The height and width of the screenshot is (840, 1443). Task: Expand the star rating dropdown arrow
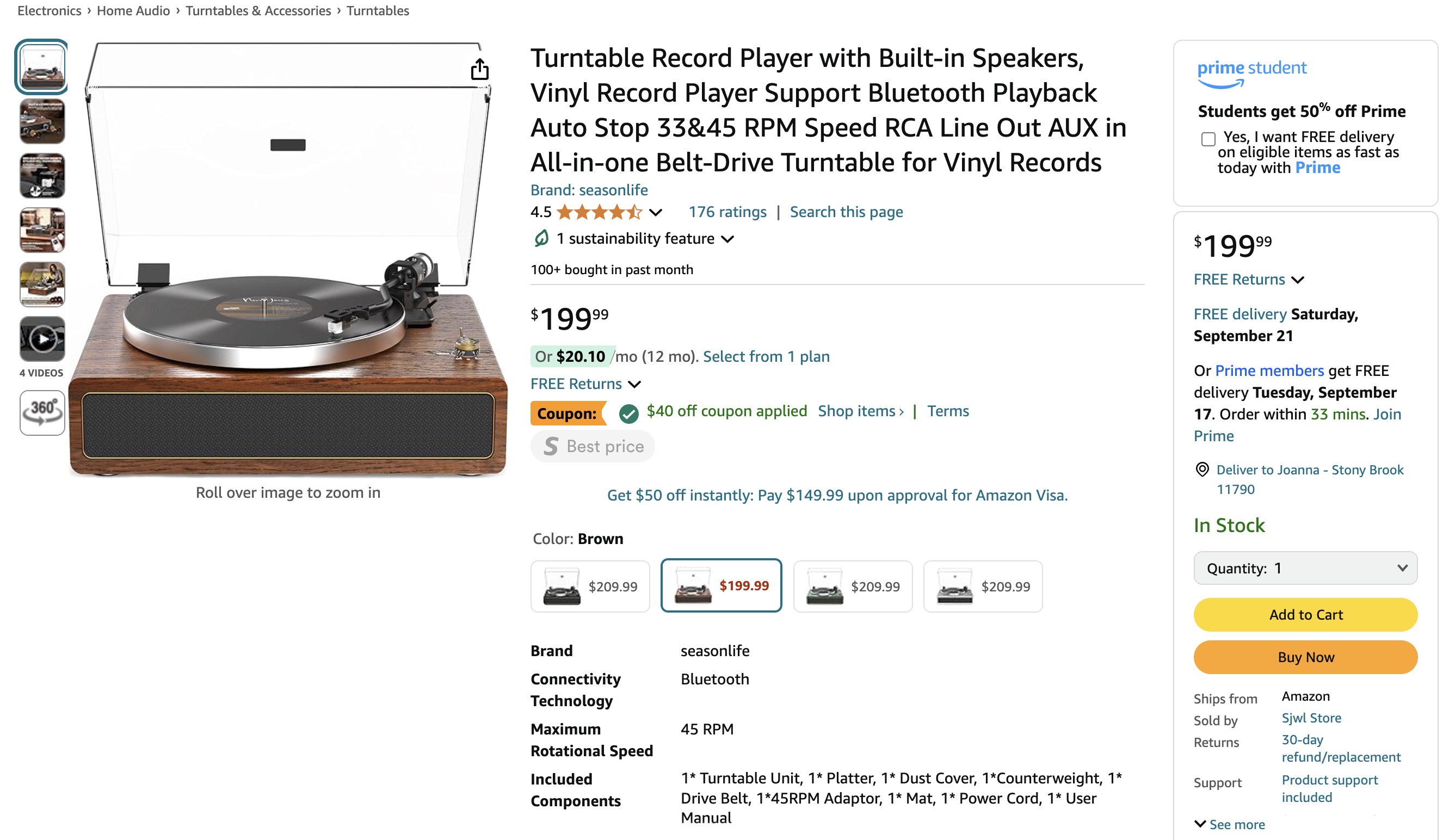click(656, 212)
